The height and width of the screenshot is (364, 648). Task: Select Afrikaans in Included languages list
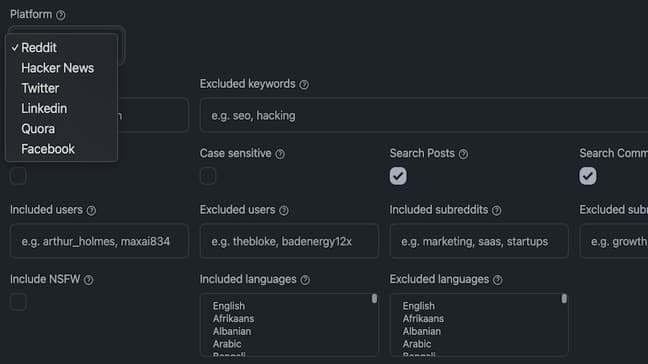click(x=233, y=319)
